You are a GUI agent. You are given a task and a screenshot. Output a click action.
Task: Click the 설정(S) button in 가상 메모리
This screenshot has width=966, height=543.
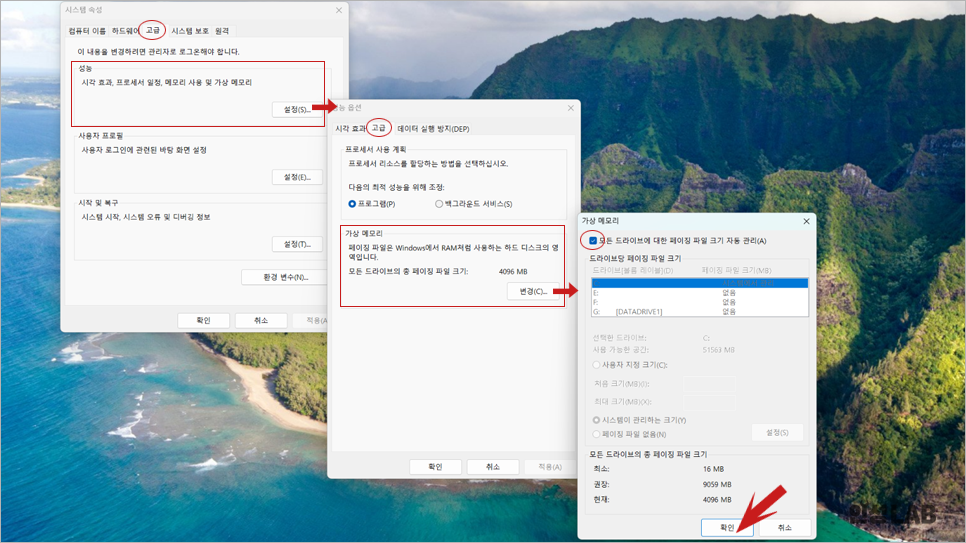pyautogui.click(x=777, y=433)
